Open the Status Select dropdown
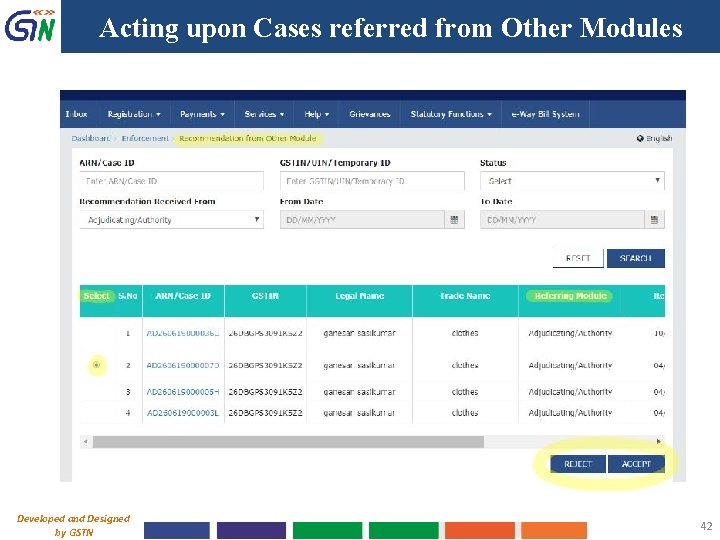Viewport: 720px width, 540px height. tap(572, 181)
